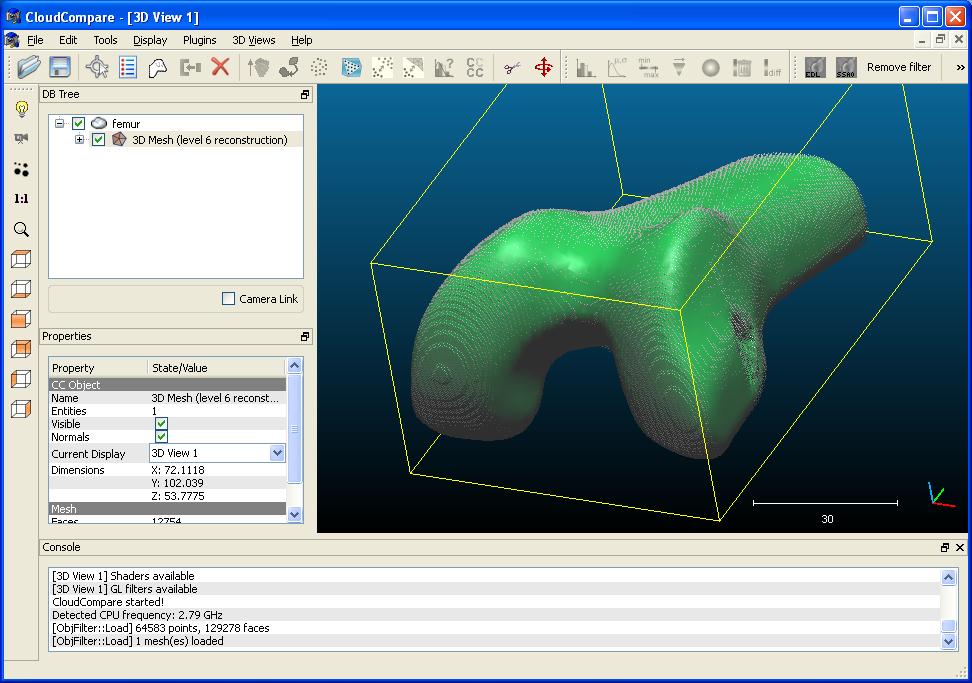972x683 pixels.
Task: Set the orange front face view icon
Action: coord(21,319)
